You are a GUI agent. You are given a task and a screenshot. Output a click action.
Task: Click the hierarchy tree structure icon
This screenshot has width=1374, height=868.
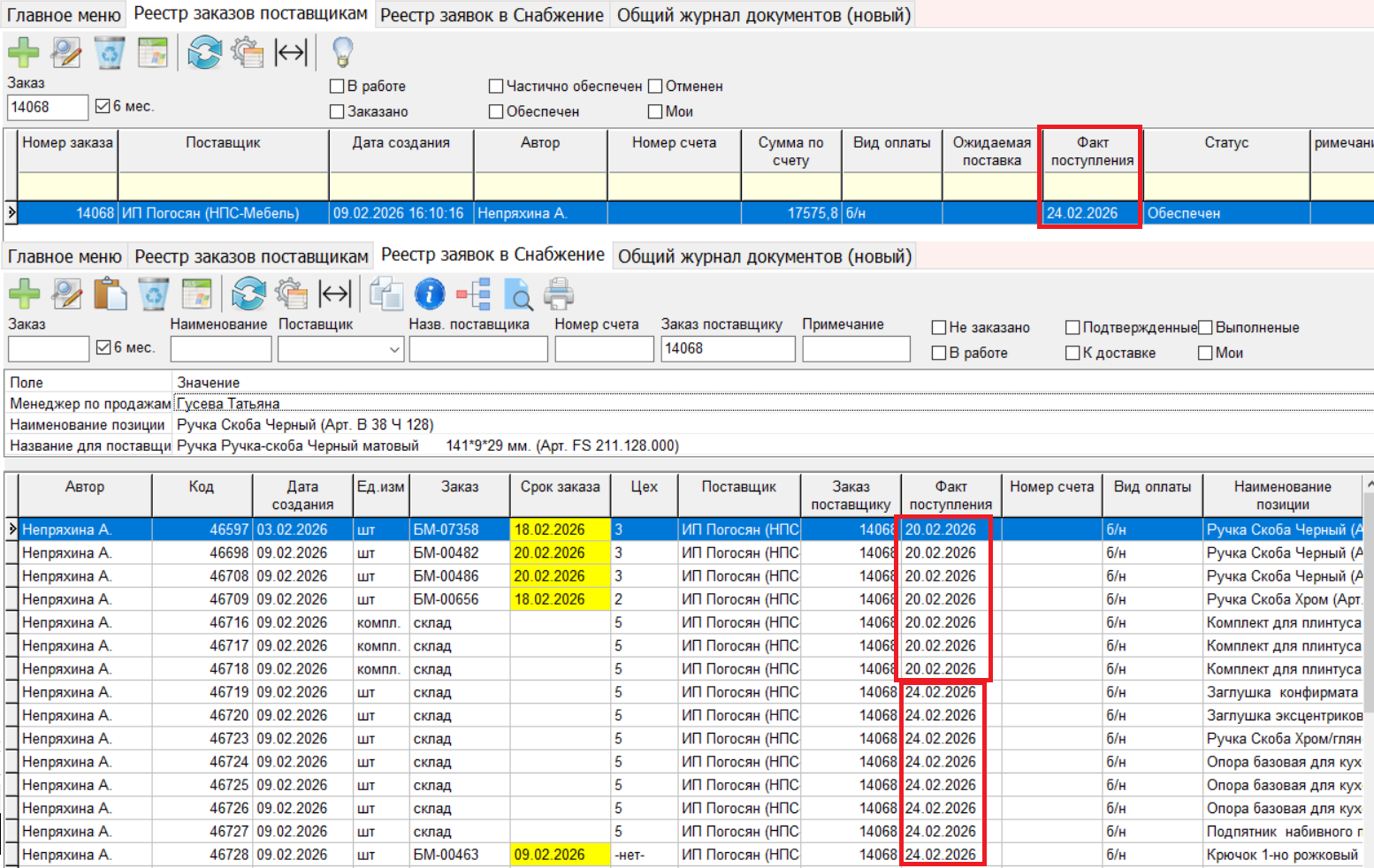(474, 293)
